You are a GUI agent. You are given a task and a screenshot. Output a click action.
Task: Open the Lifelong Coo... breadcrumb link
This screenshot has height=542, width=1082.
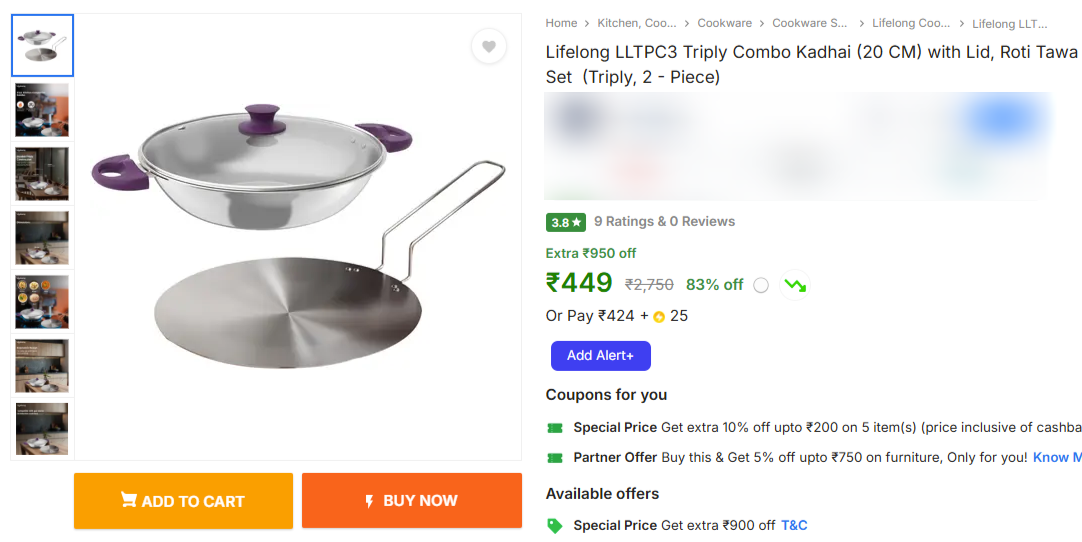[911, 23]
